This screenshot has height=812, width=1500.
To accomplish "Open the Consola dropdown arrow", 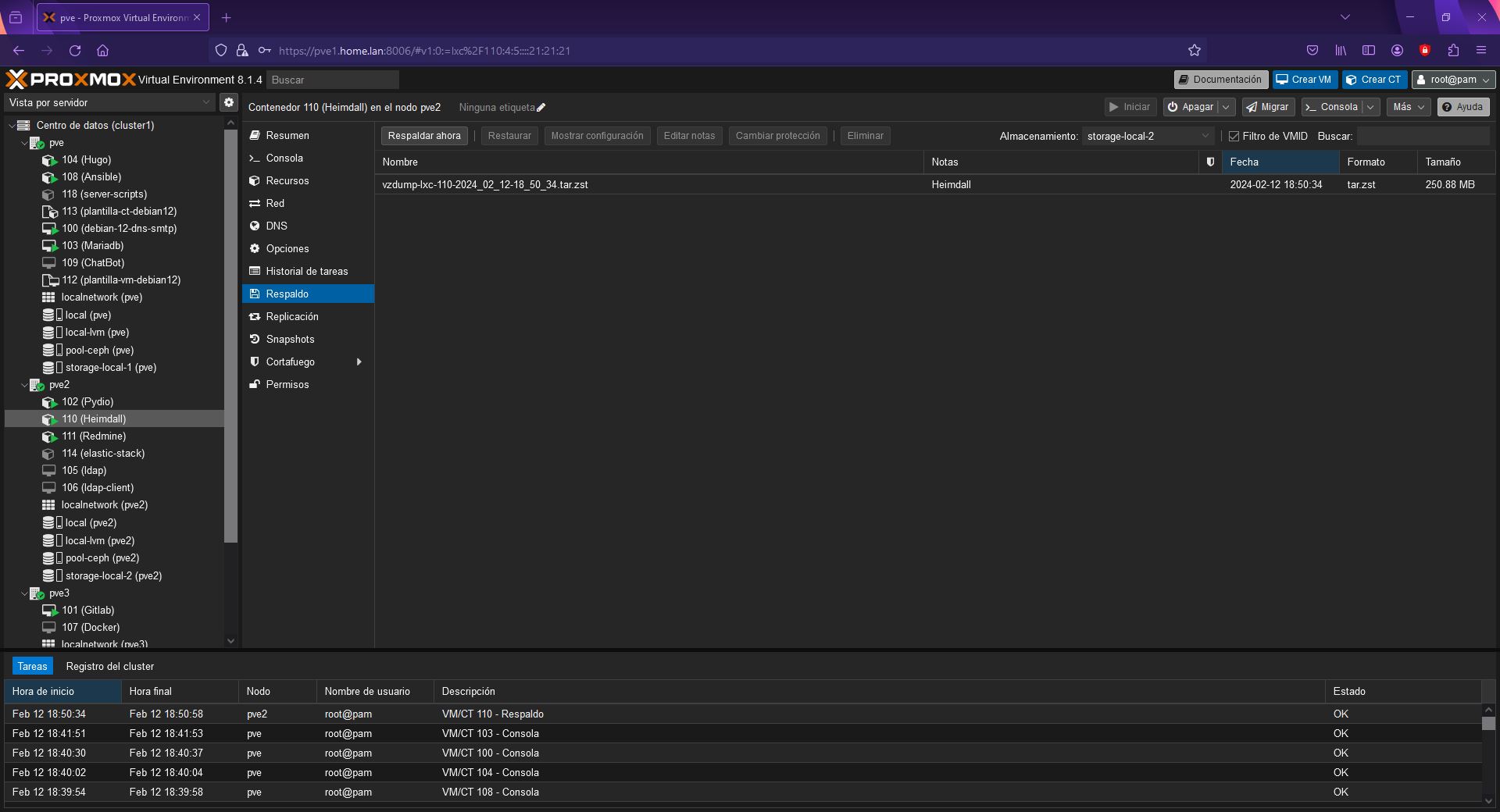I will tap(1370, 107).
